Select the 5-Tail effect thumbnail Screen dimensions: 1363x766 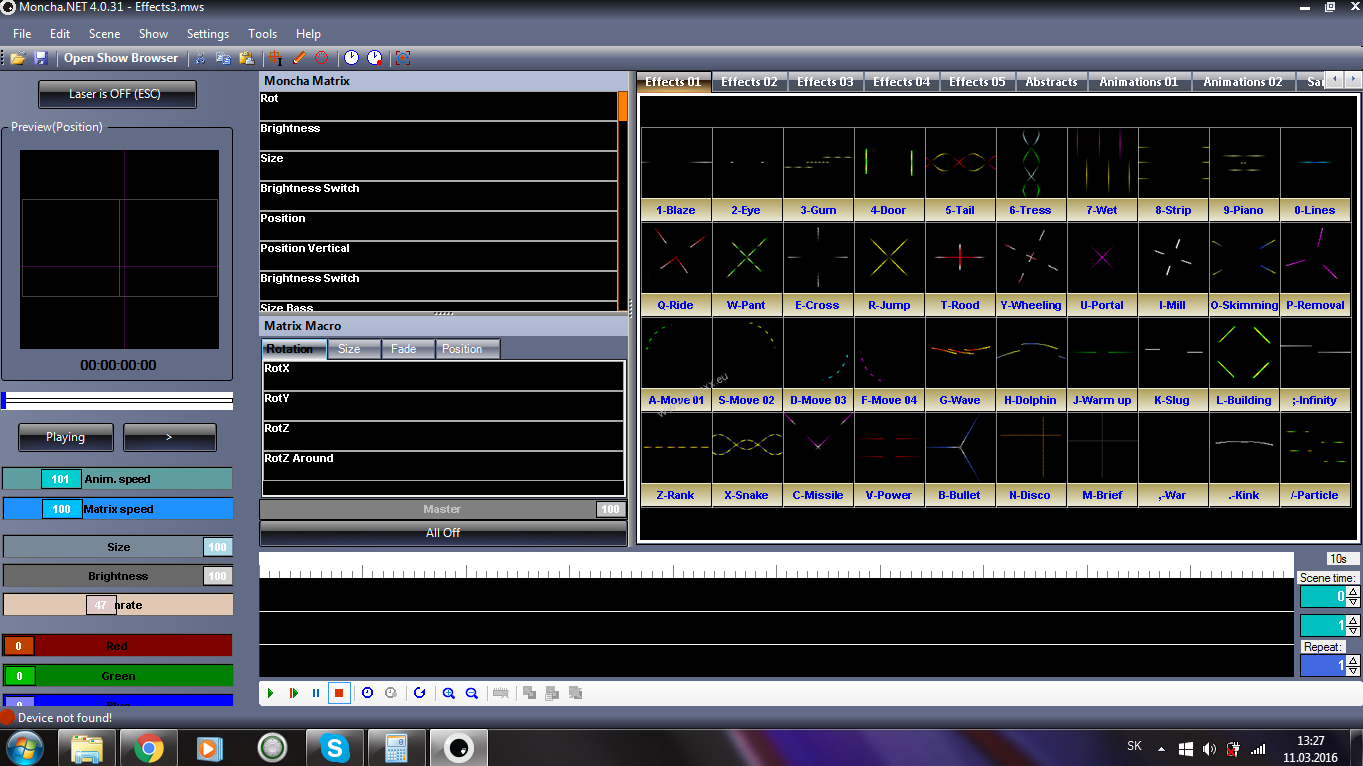pos(960,173)
